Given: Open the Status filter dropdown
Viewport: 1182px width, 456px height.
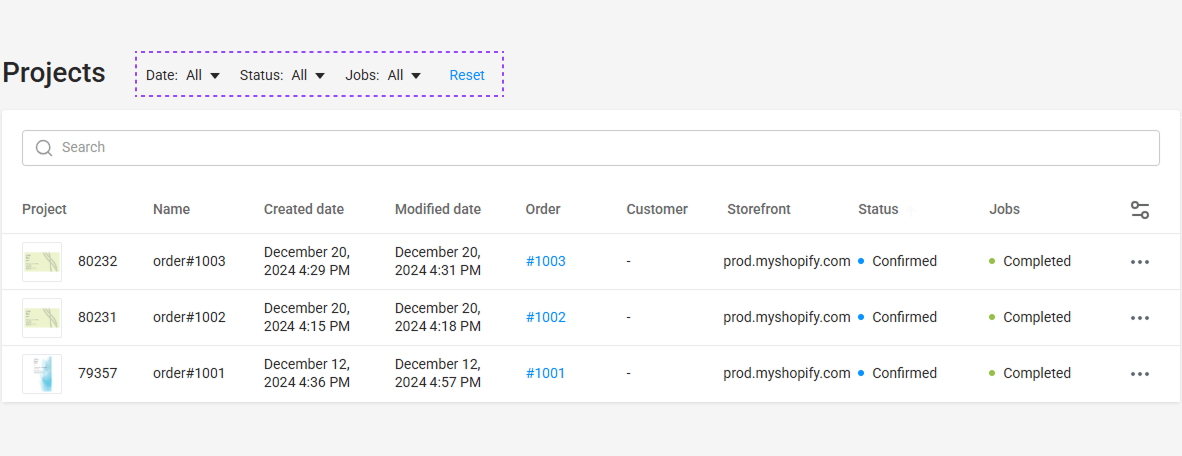Looking at the screenshot, I should point(282,75).
